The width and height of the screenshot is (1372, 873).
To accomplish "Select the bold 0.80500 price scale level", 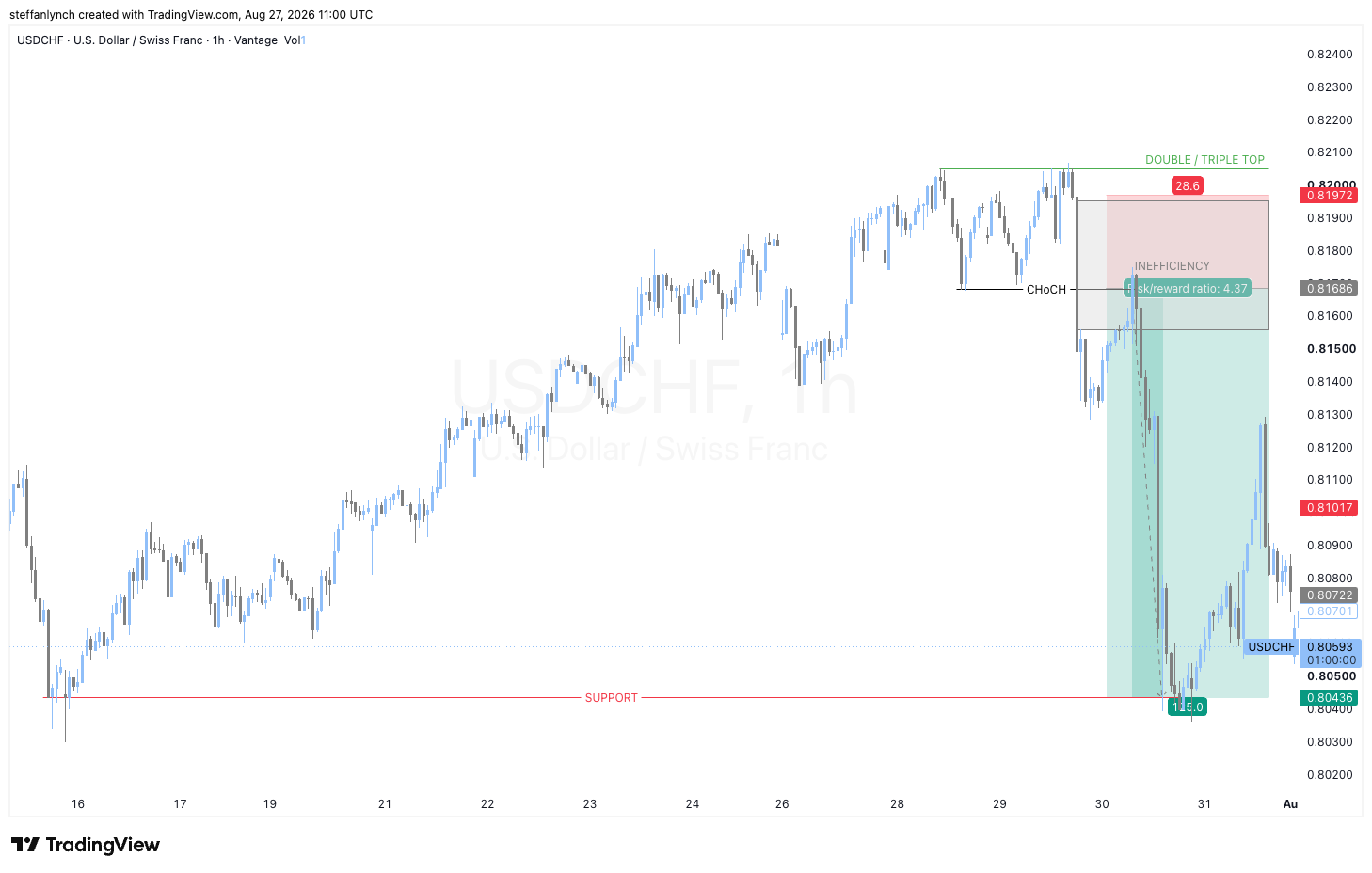I will point(1332,676).
